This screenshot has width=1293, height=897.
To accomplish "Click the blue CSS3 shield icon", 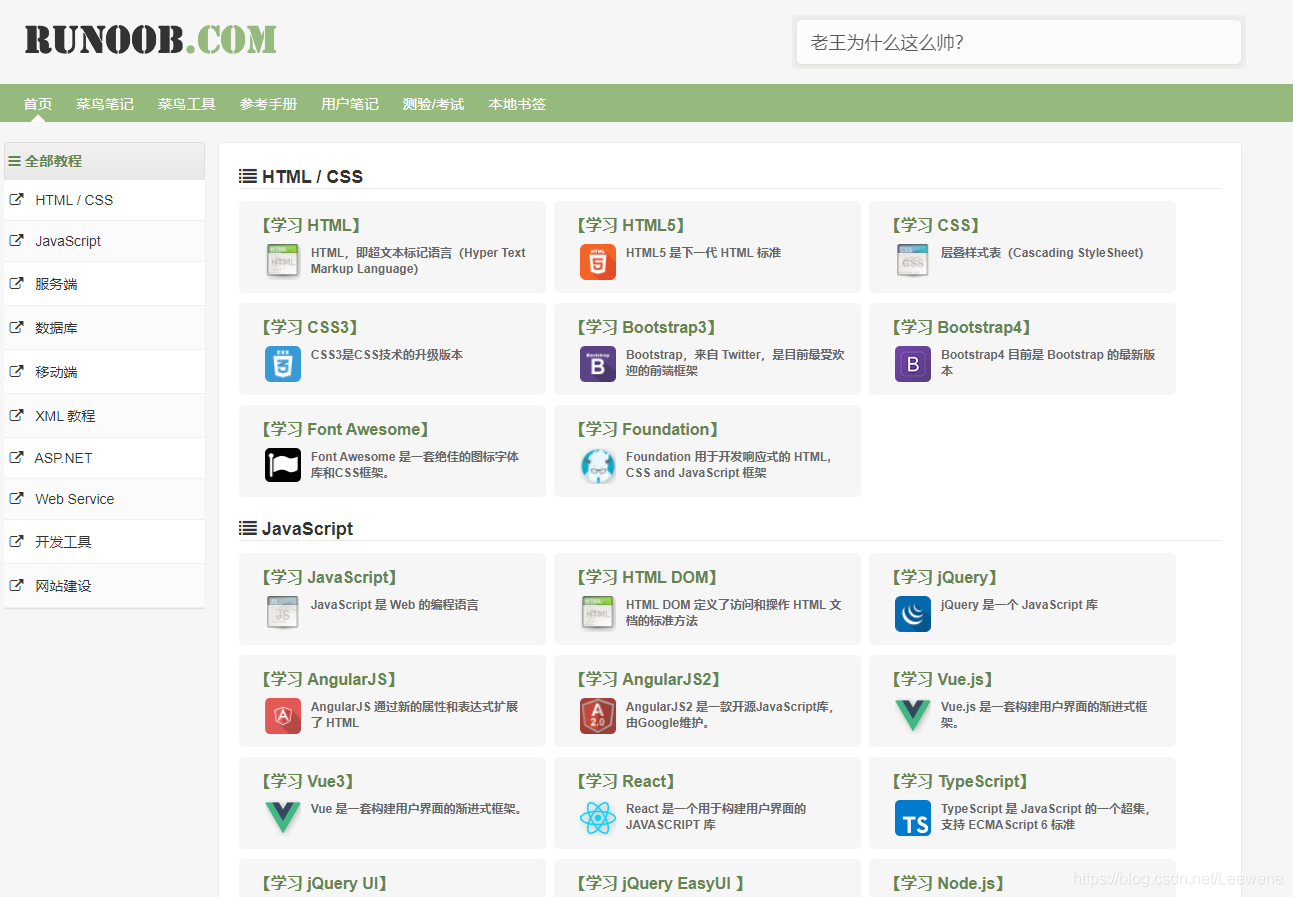I will (x=283, y=364).
